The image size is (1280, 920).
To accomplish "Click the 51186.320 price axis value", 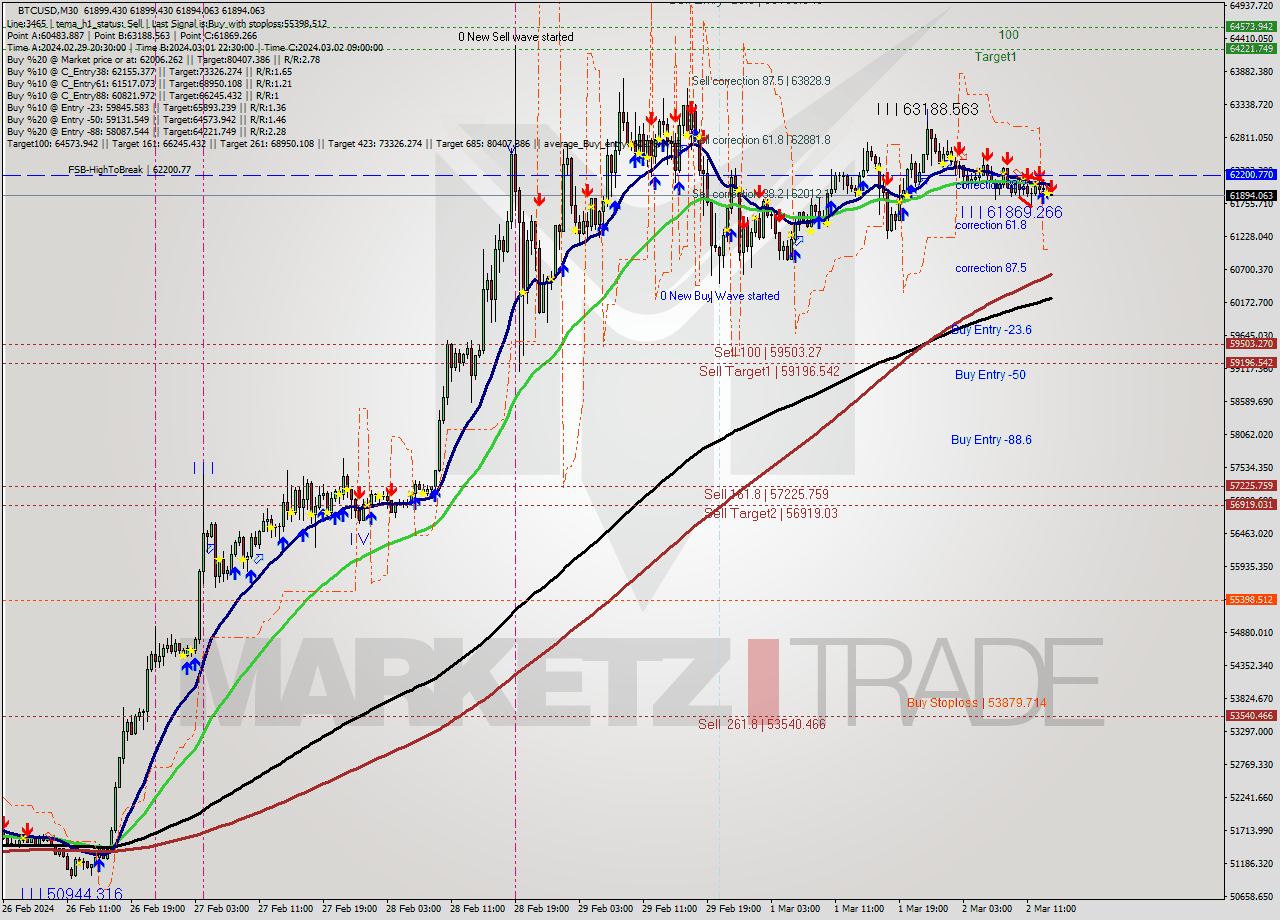I will click(1250, 863).
